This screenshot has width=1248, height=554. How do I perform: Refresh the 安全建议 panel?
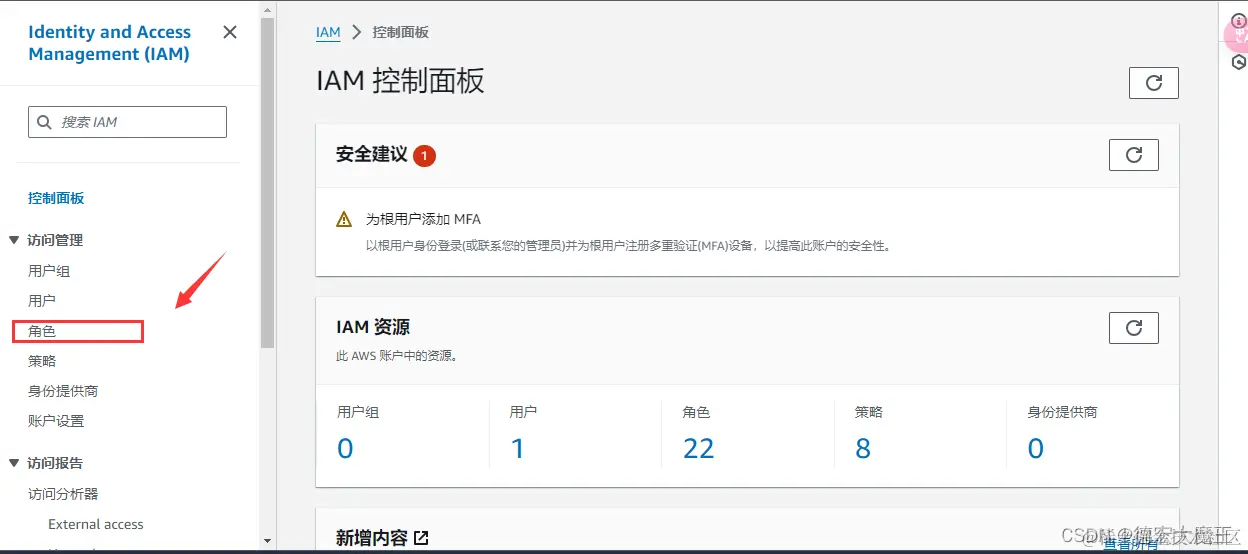tap(1134, 155)
